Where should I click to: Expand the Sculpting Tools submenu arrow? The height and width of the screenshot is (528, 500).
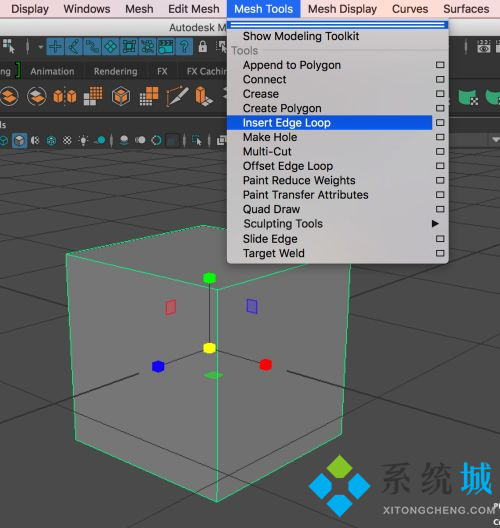pyautogui.click(x=435, y=224)
